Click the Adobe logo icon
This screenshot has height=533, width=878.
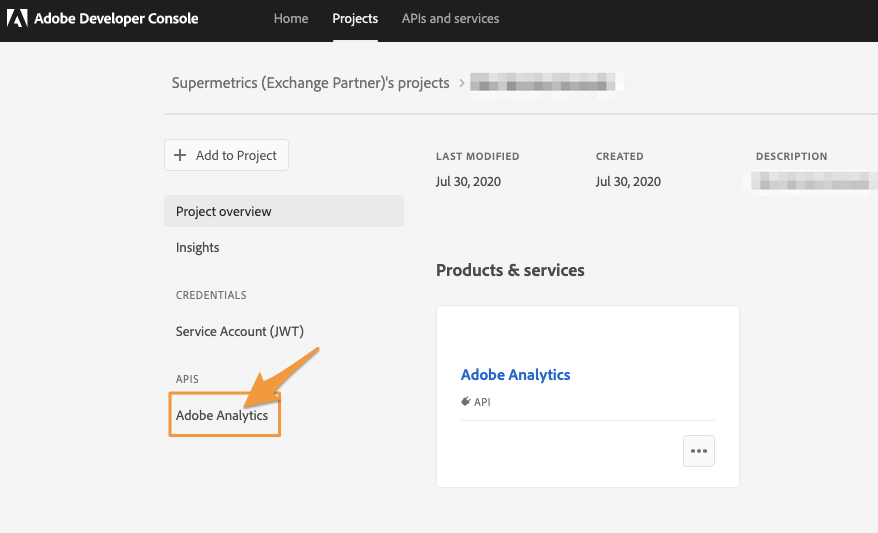(x=17, y=19)
